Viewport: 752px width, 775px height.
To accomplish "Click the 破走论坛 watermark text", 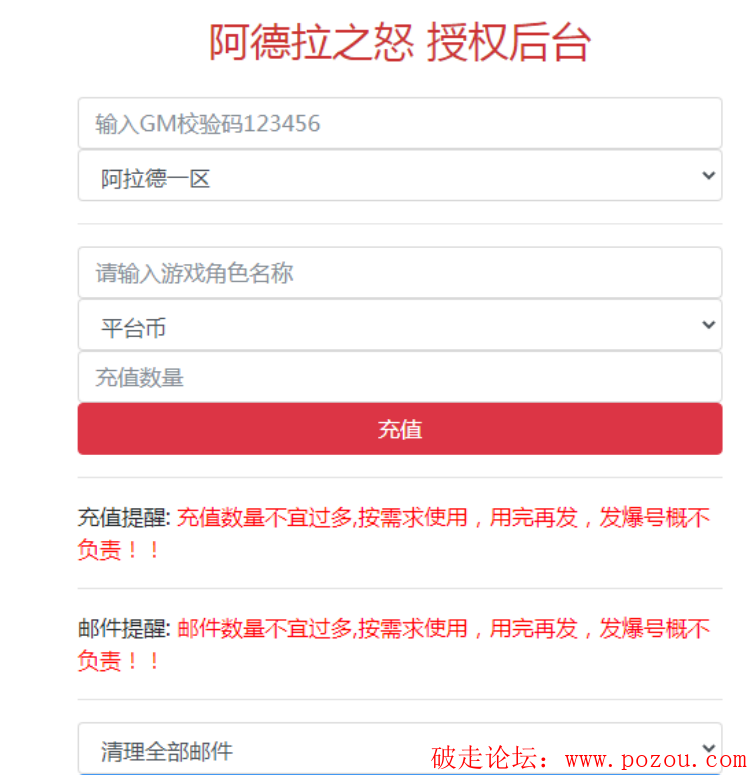I will click(484, 758).
